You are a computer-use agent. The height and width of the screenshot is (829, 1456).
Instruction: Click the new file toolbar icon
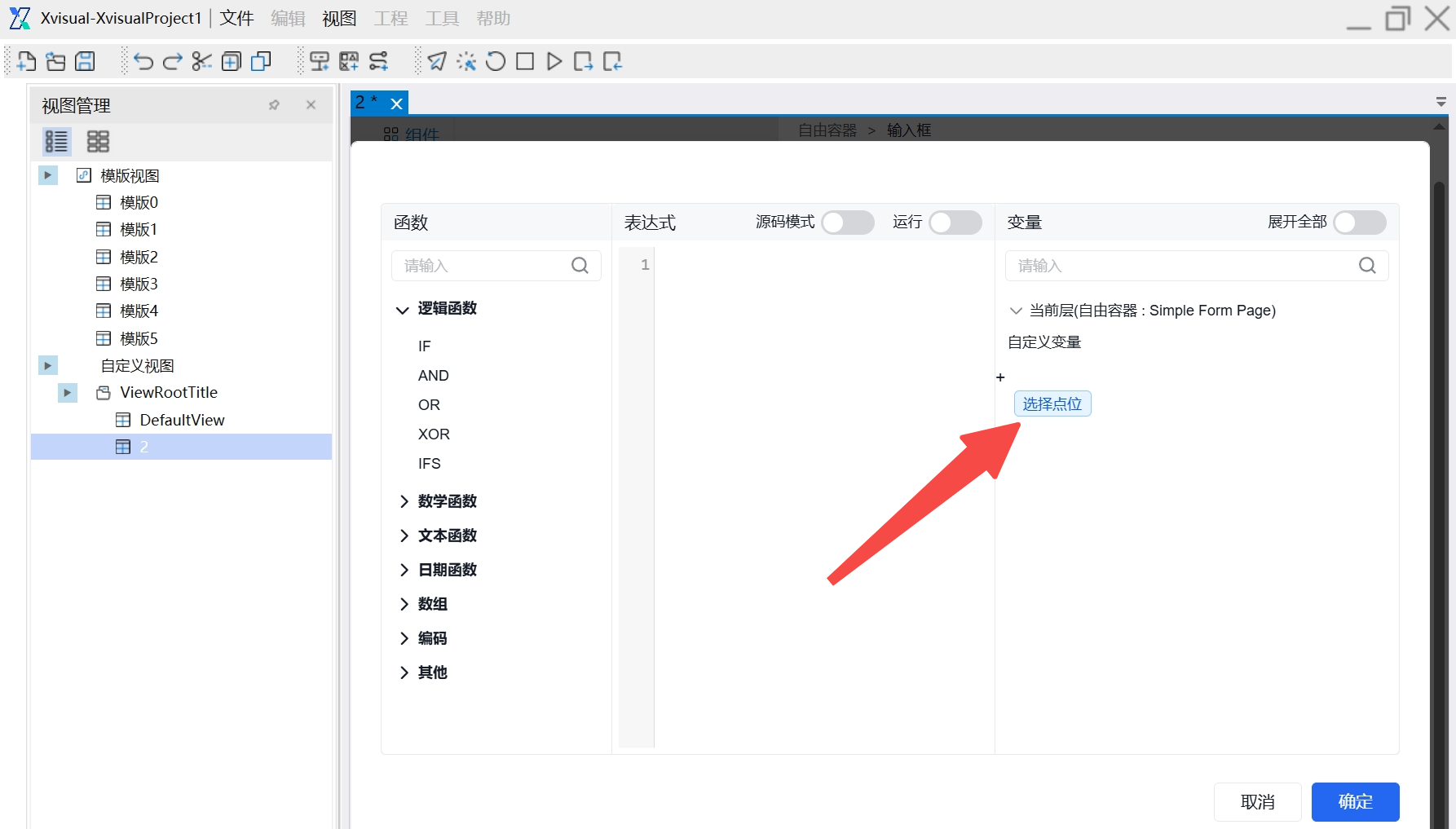26,61
